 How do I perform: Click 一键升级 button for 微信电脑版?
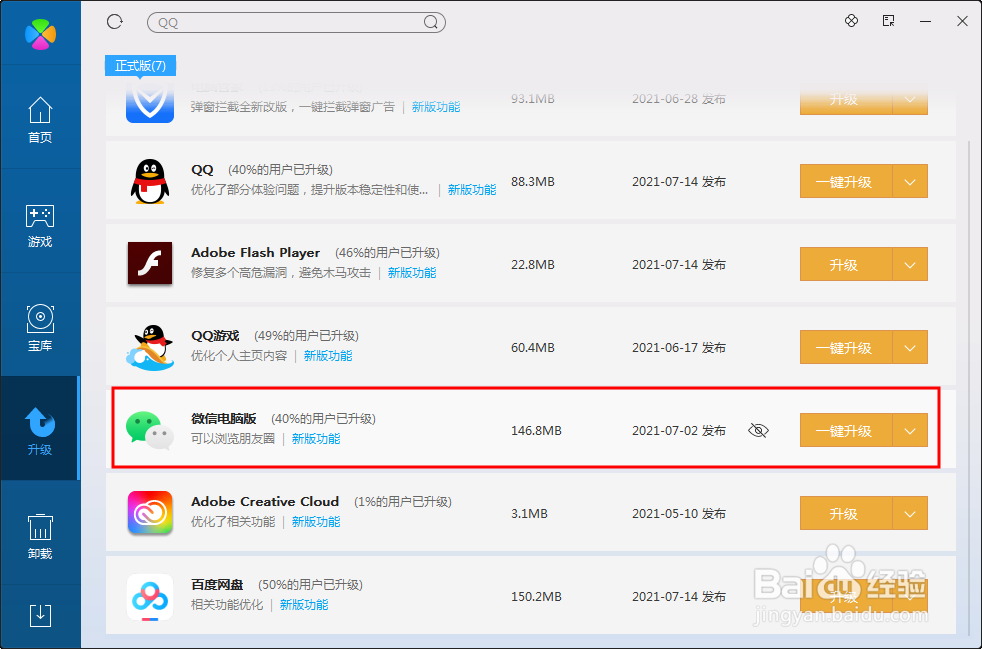point(845,430)
